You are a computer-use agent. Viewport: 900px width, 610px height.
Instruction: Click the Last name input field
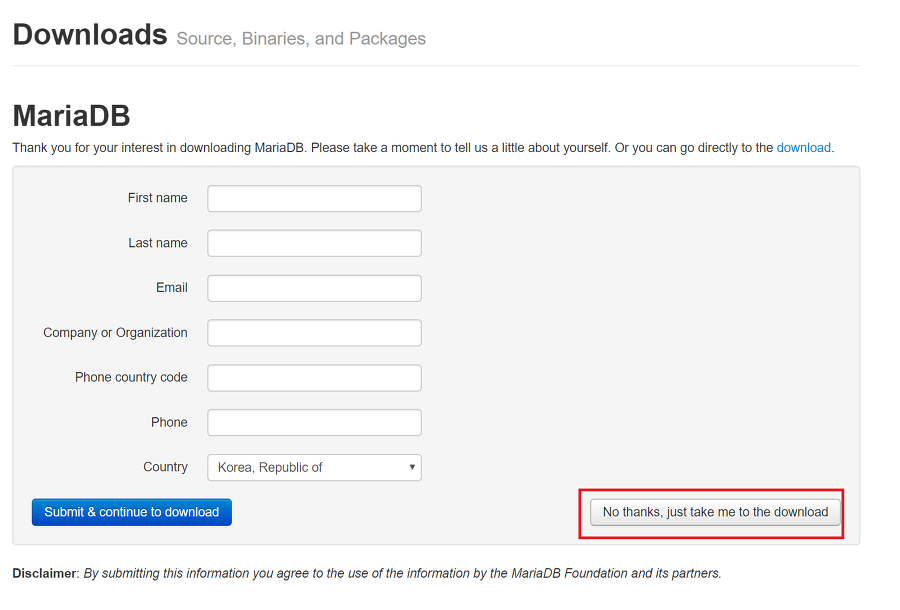point(313,243)
